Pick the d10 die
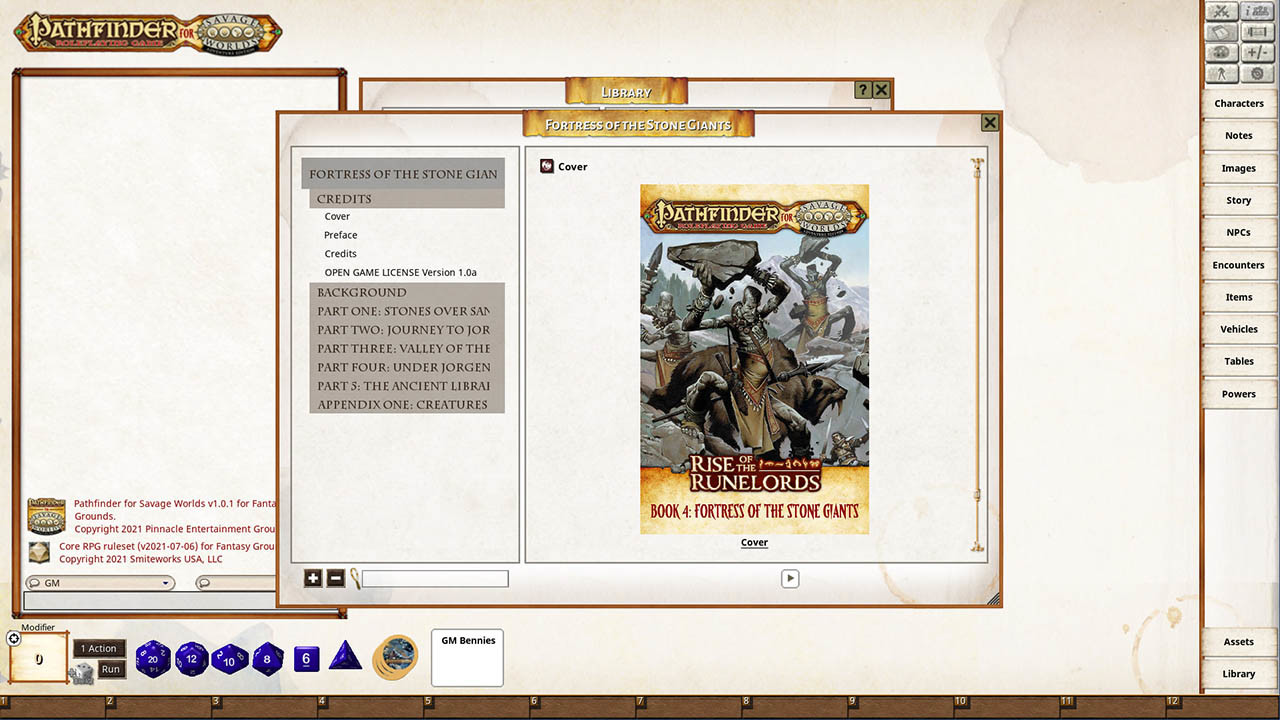This screenshot has width=1280, height=720. click(230, 659)
